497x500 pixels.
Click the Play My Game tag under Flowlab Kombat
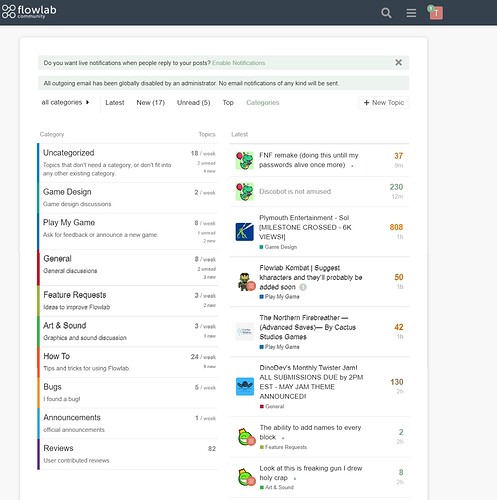pos(279,297)
